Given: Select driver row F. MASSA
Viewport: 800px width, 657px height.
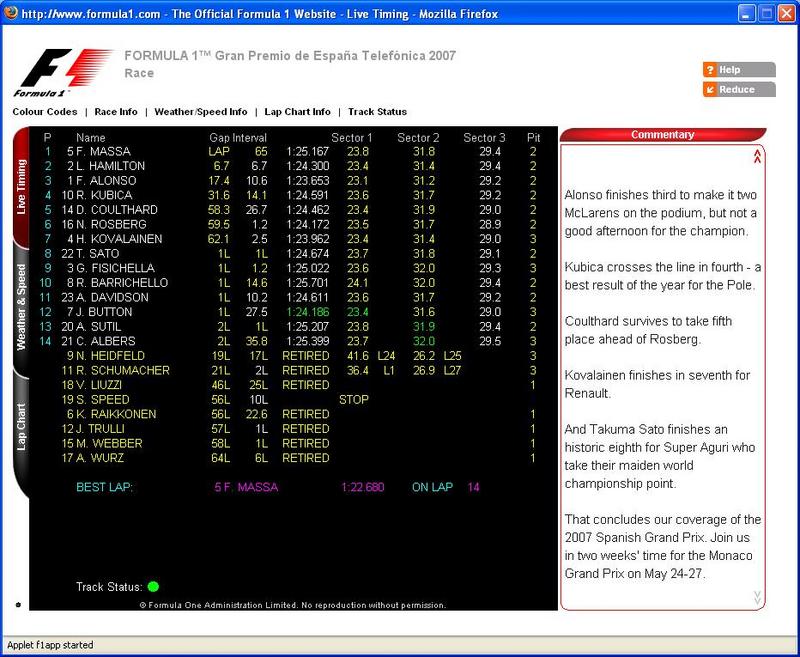Looking at the screenshot, I should click(291, 151).
